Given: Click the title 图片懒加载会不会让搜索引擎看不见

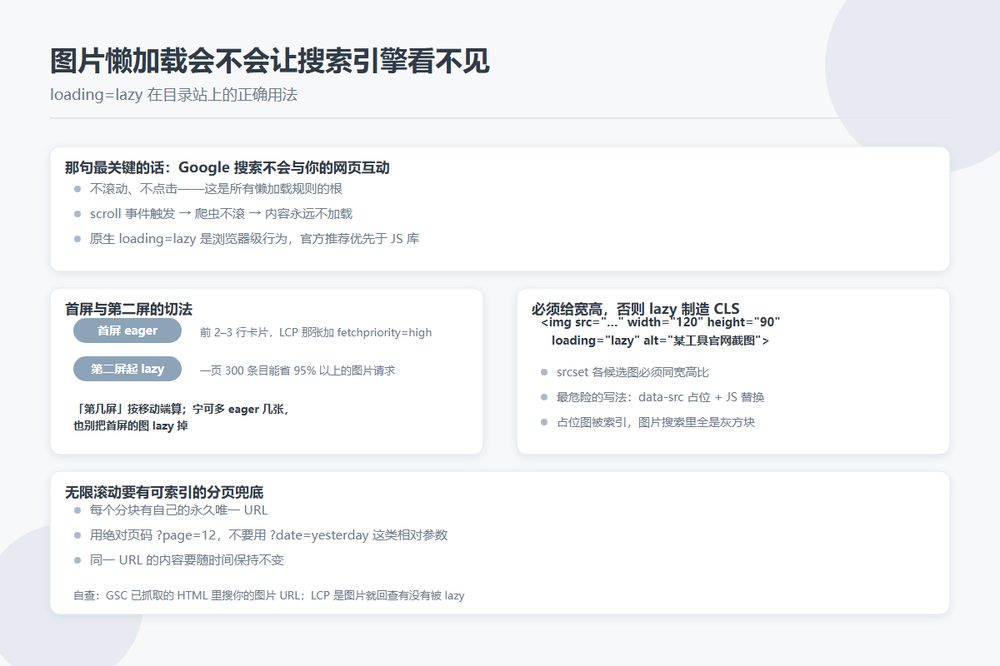Looking at the screenshot, I should 270,61.
